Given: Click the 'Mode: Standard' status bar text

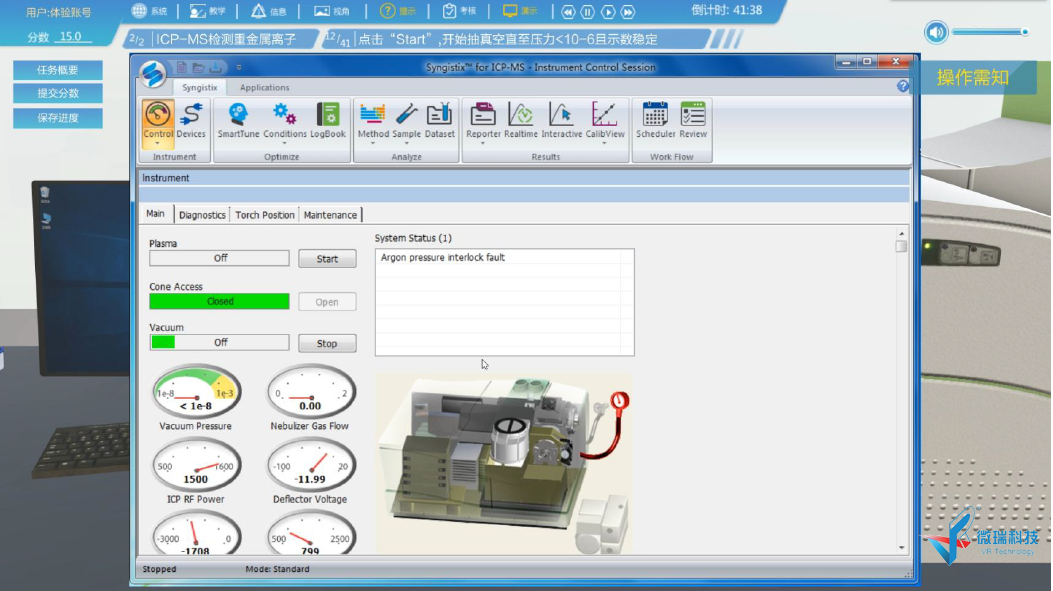Looking at the screenshot, I should click(277, 569).
